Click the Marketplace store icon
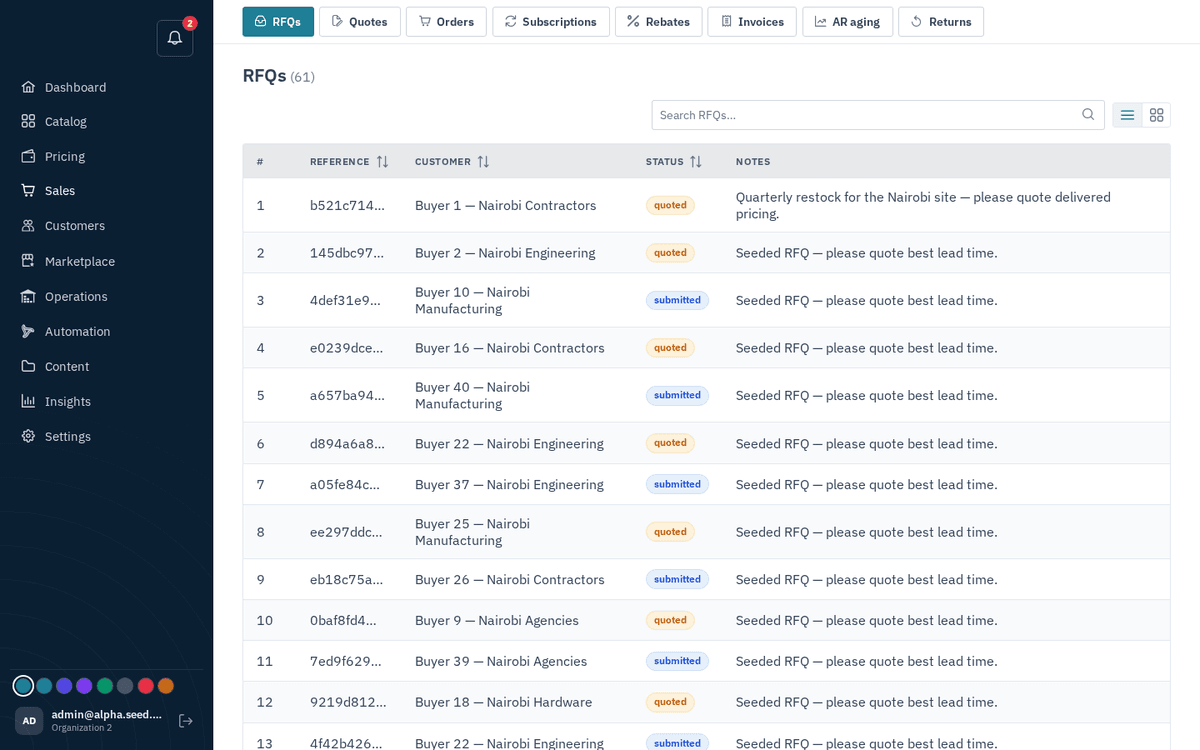The height and width of the screenshot is (750, 1200). coord(28,261)
